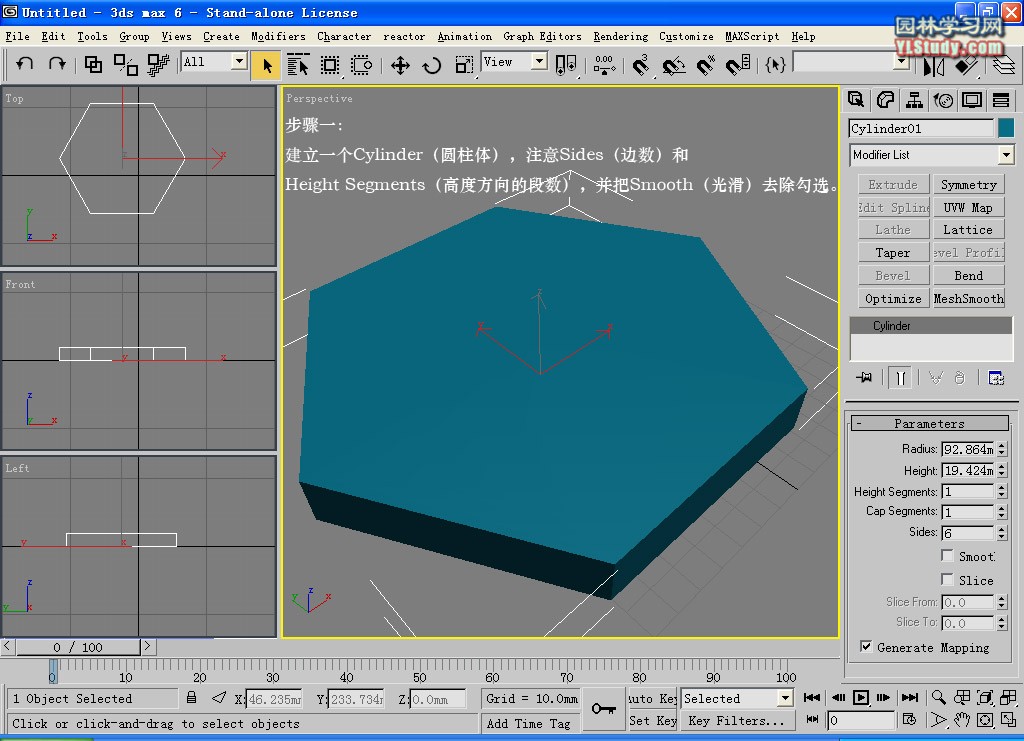Open the Motion panel tab icon

(943, 100)
